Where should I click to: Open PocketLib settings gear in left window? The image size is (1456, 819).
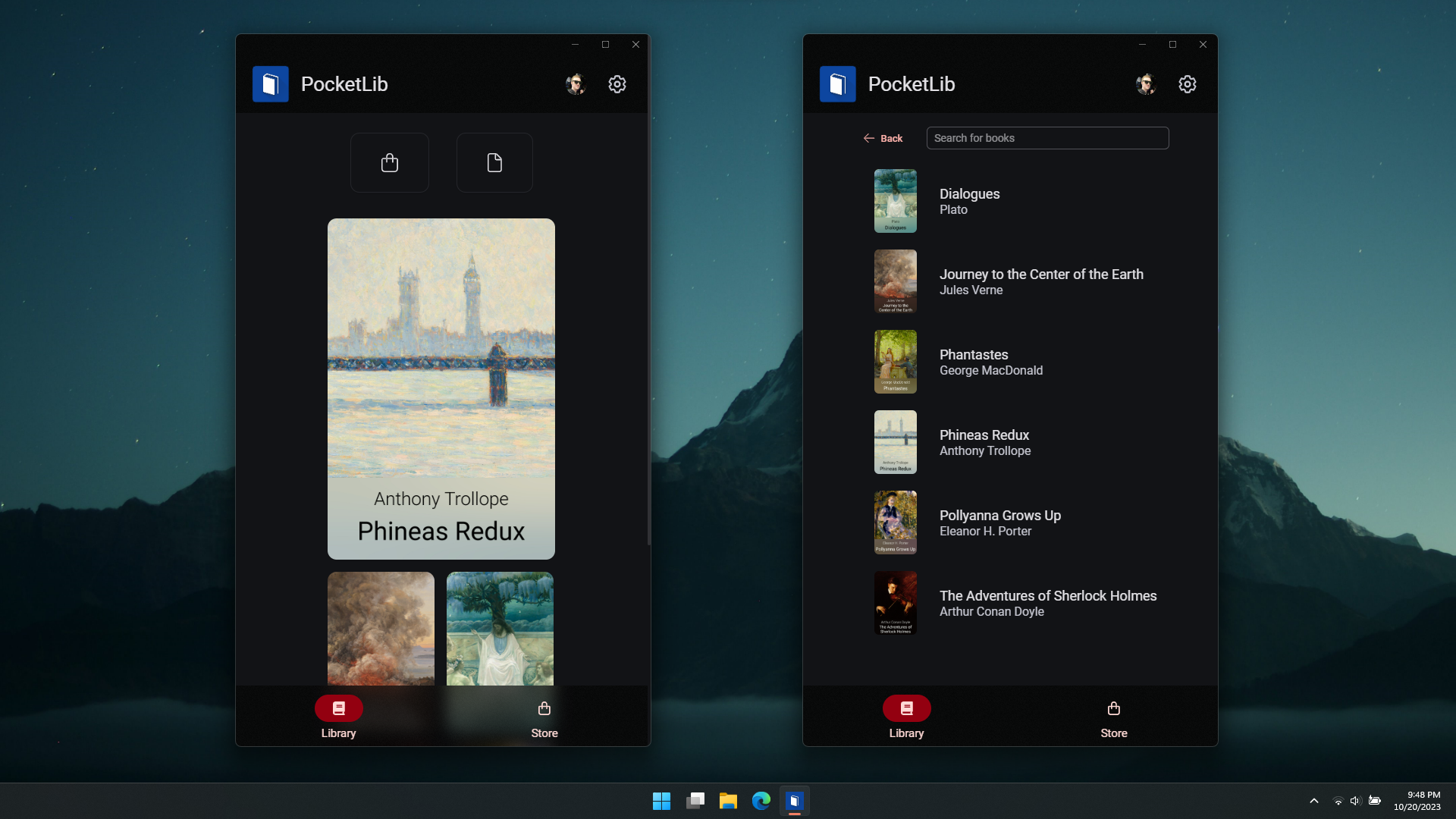click(617, 84)
